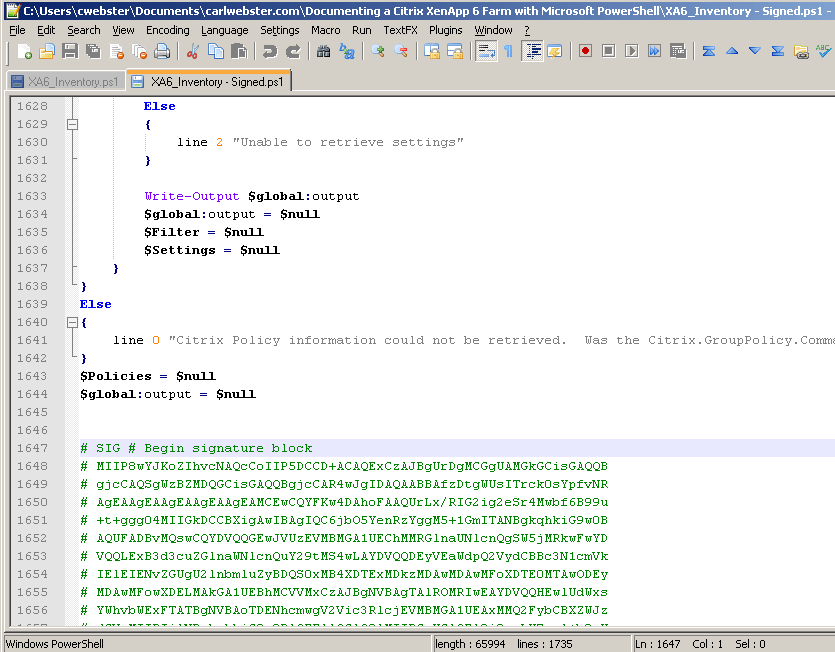Click the New file toolbar icon
This screenshot has width=835, height=652.
24,51
